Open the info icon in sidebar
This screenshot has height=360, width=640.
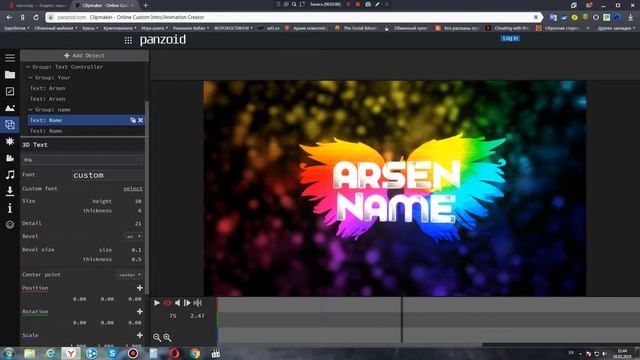[x=10, y=208]
